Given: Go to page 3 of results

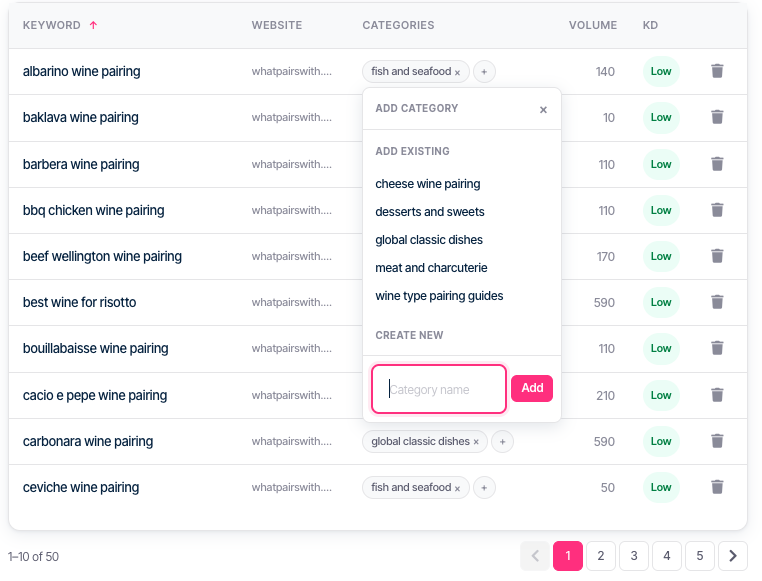Looking at the screenshot, I should (634, 556).
